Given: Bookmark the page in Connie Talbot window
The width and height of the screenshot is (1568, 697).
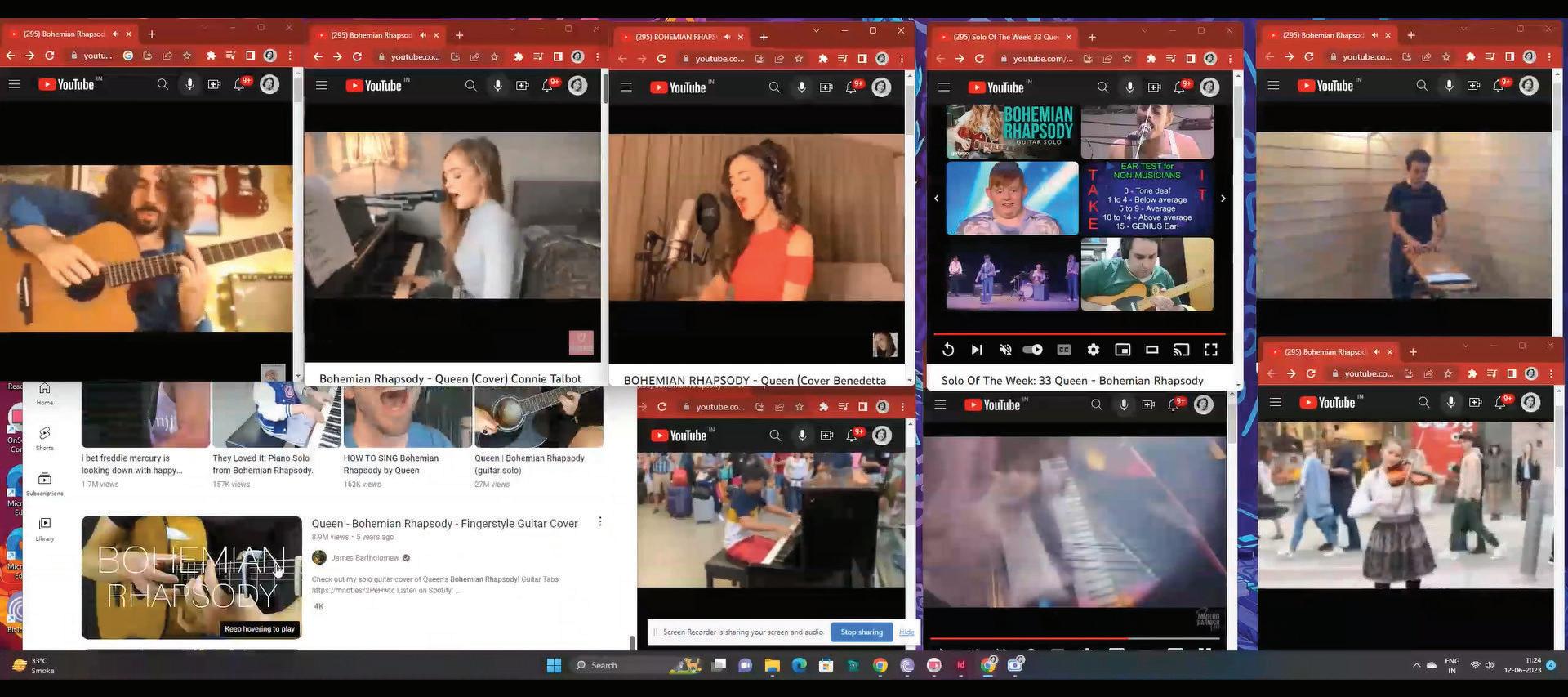Looking at the screenshot, I should coord(494,57).
